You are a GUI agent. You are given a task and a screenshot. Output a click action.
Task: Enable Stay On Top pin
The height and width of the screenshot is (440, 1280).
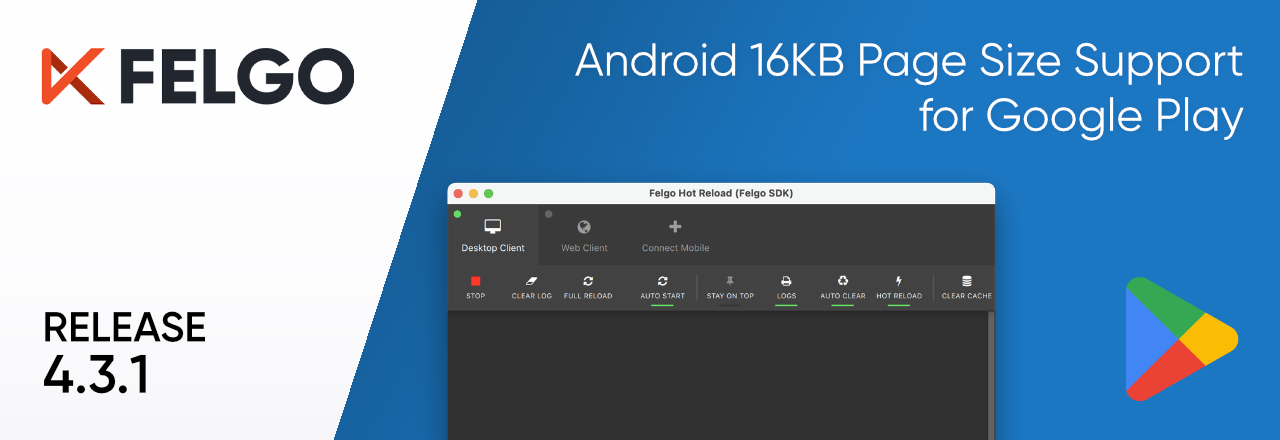click(730, 286)
